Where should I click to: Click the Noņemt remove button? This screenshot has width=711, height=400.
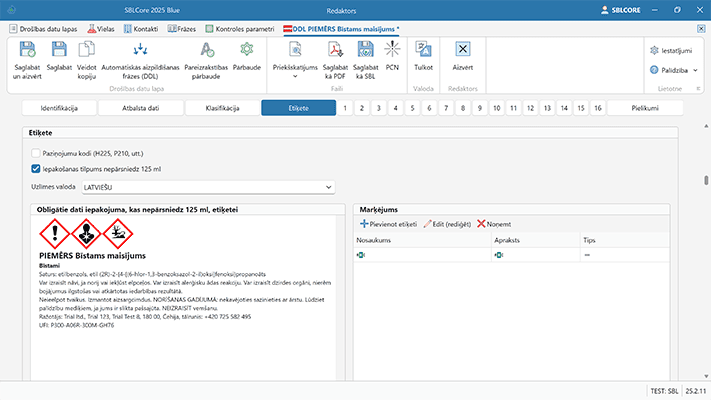tap(495, 224)
